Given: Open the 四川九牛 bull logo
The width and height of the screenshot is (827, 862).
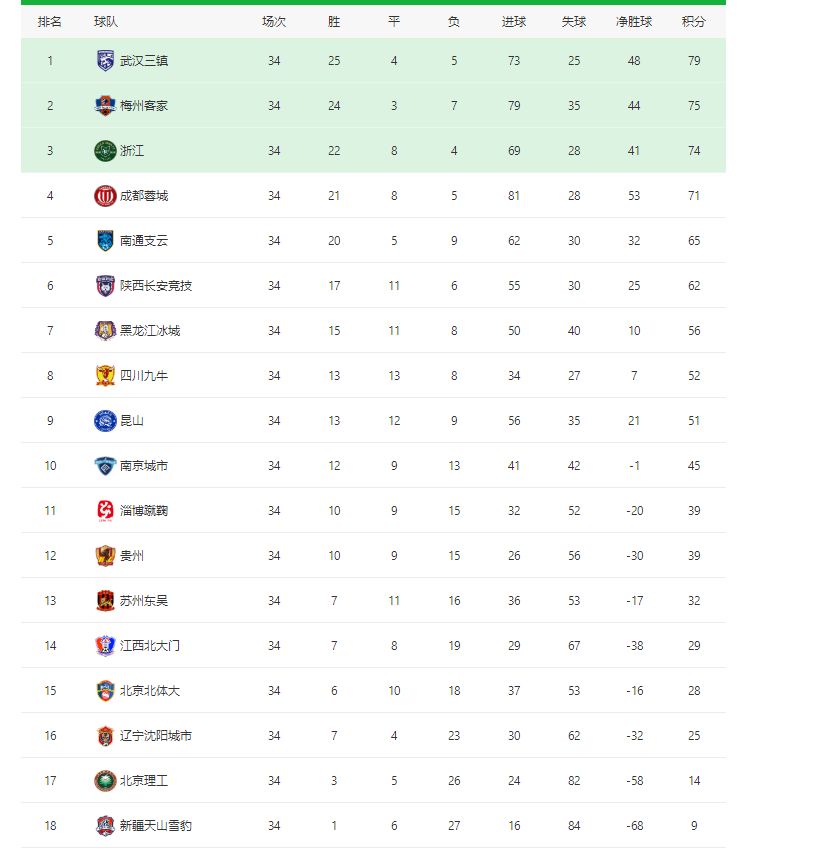Looking at the screenshot, I should pos(105,376).
